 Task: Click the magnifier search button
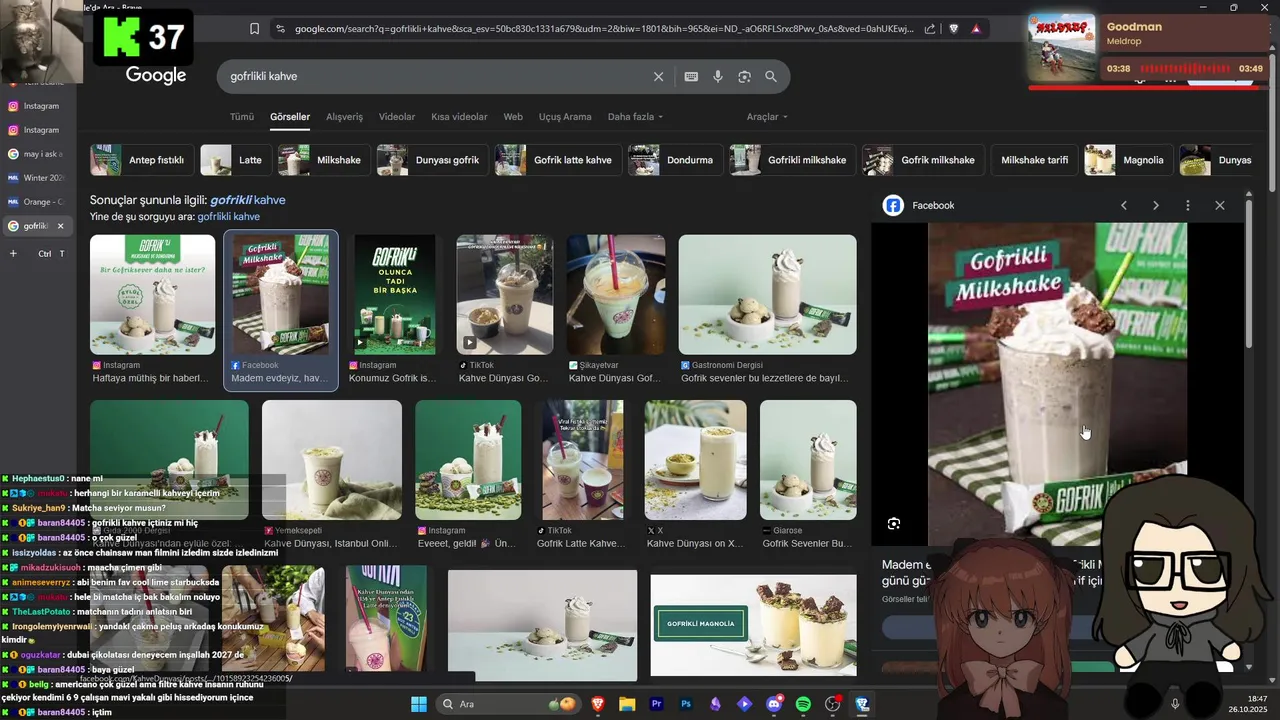(771, 76)
